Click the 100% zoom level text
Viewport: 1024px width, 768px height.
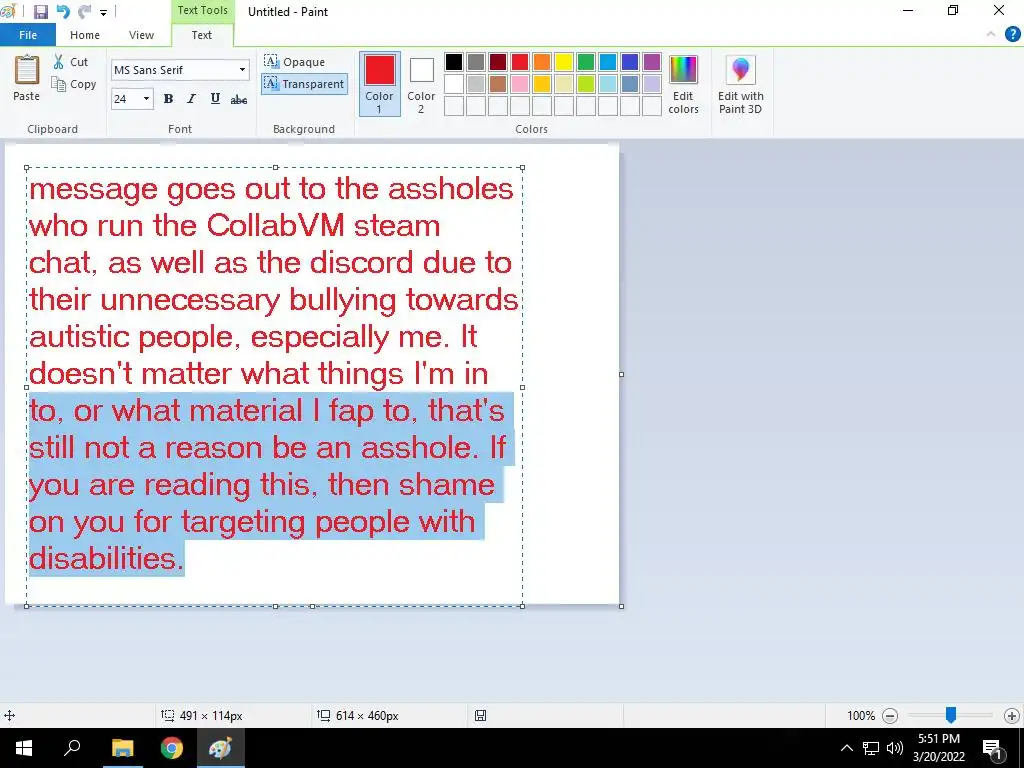(861, 716)
